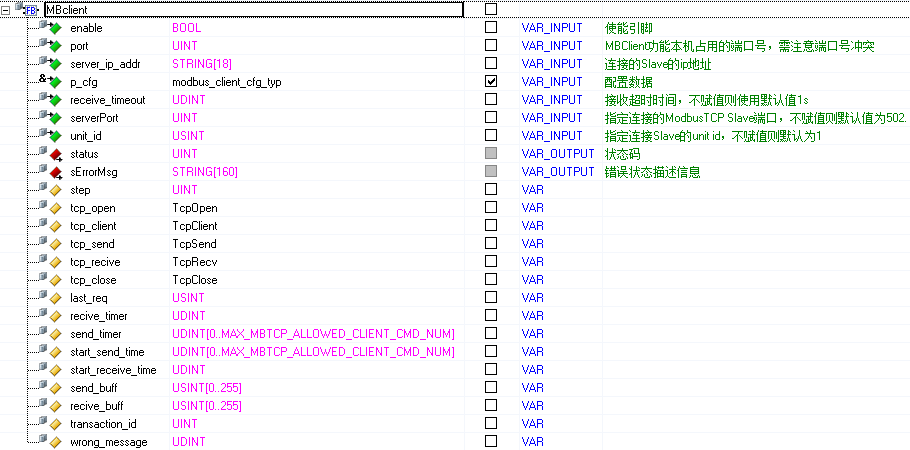
Task: Select the comment '配置数据'
Action: (x=629, y=82)
